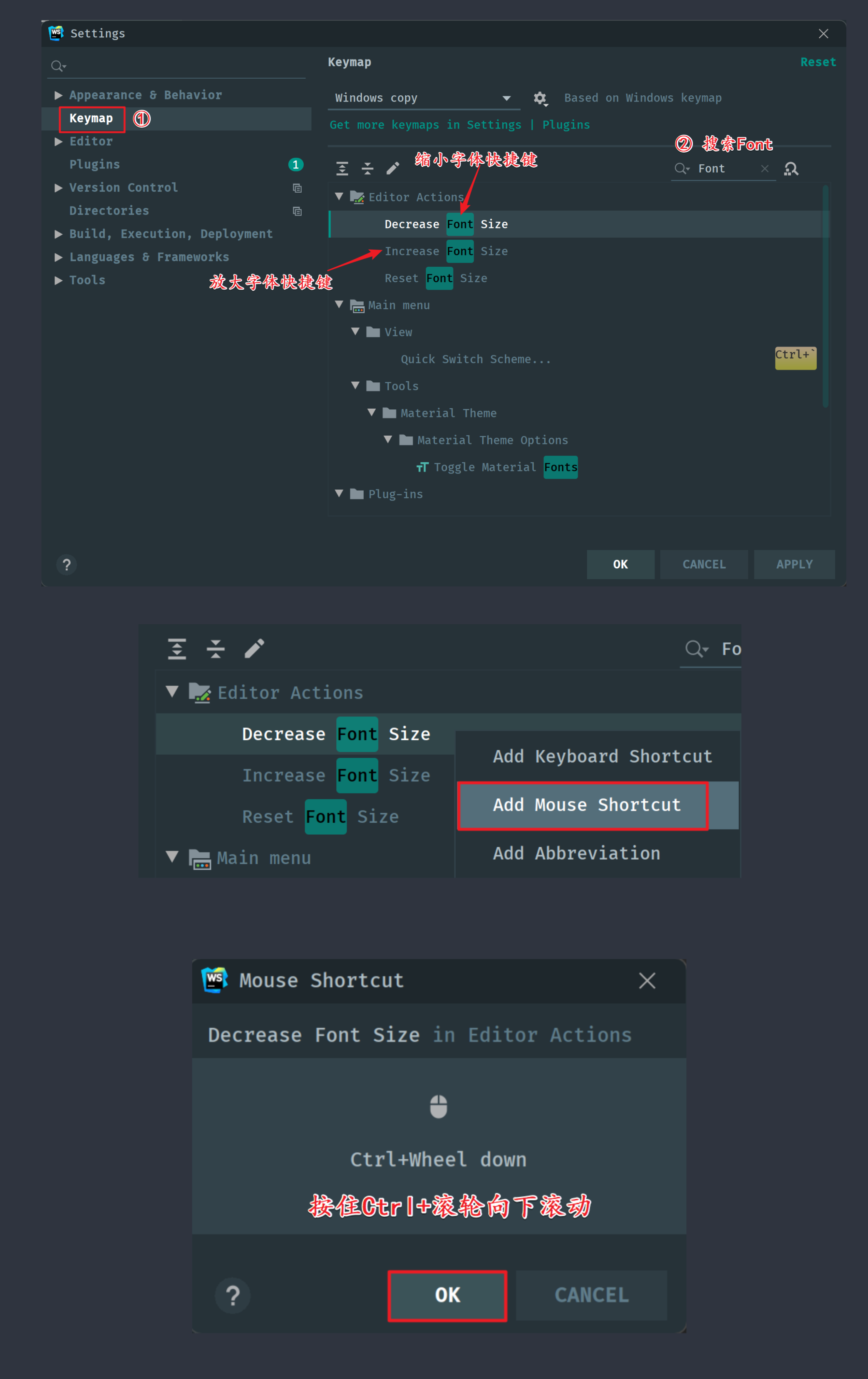Click the Reset link in Keymap header
The height and width of the screenshot is (1379, 868).
[x=818, y=62]
